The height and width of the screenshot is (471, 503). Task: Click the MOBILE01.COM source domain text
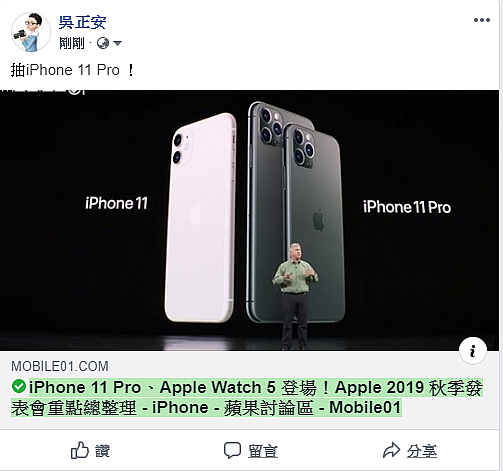60,366
